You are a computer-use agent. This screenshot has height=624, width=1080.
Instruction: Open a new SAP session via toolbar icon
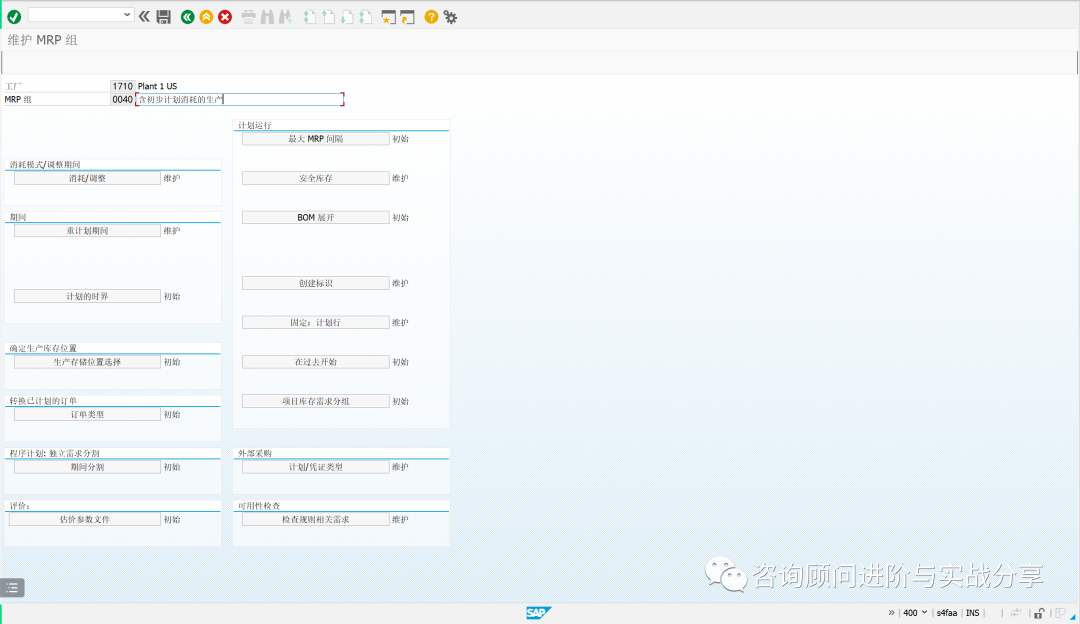pyautogui.click(x=388, y=16)
